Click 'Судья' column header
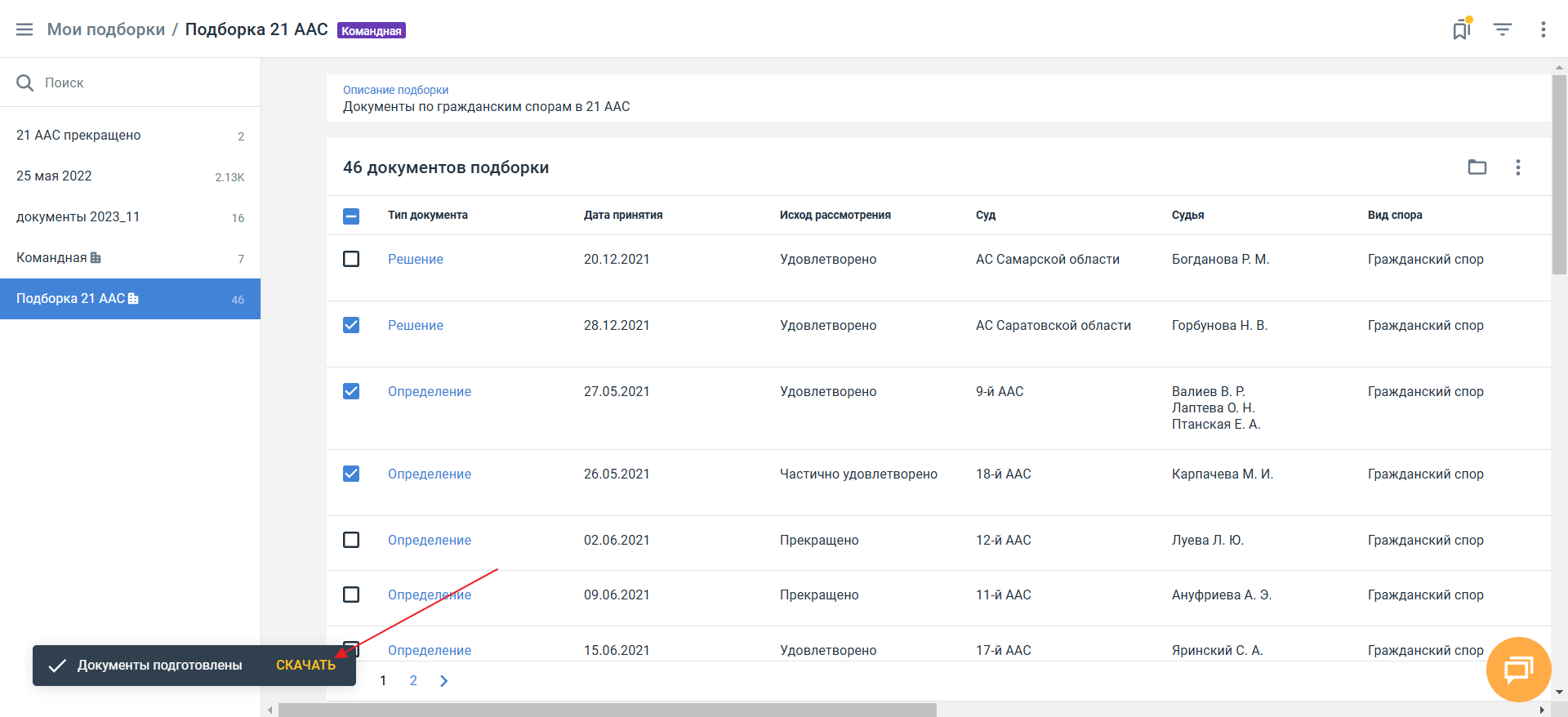 click(1188, 215)
